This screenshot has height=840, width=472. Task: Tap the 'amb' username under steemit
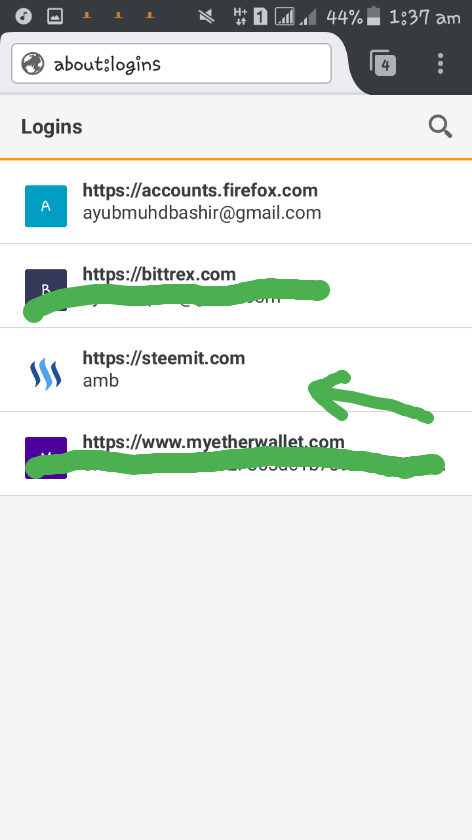(x=101, y=381)
